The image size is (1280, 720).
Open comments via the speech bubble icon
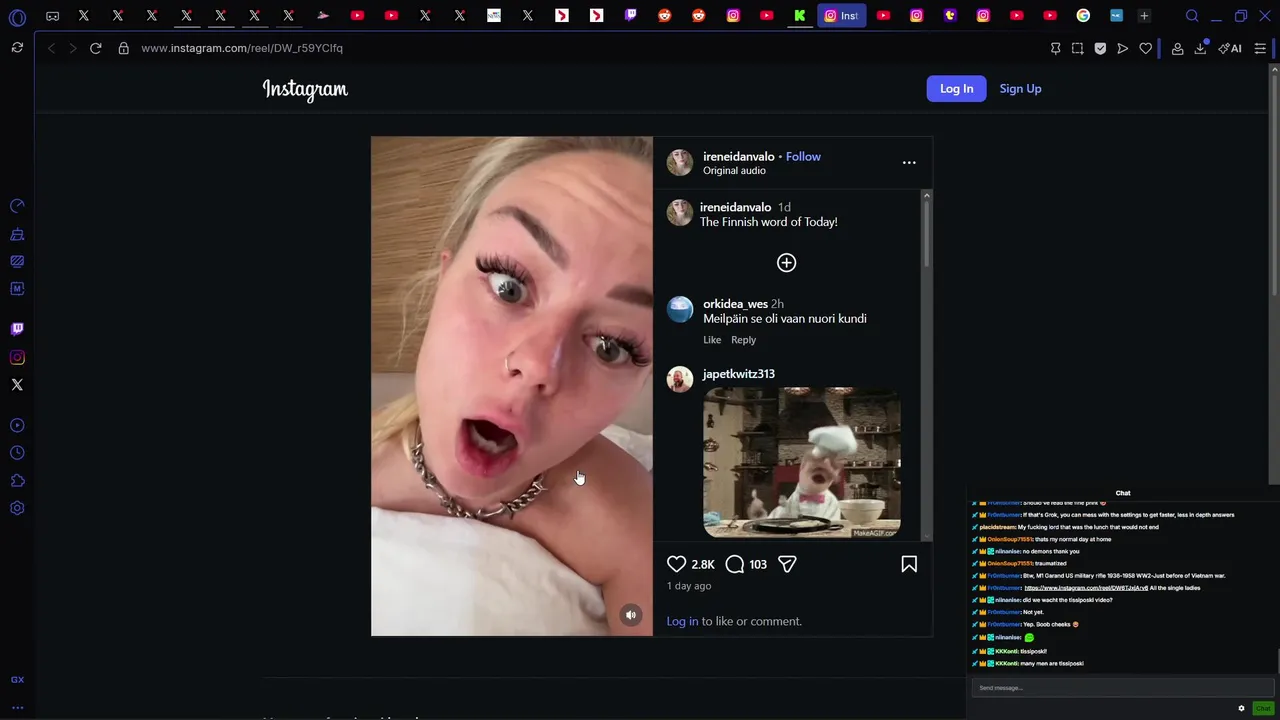[x=735, y=564]
